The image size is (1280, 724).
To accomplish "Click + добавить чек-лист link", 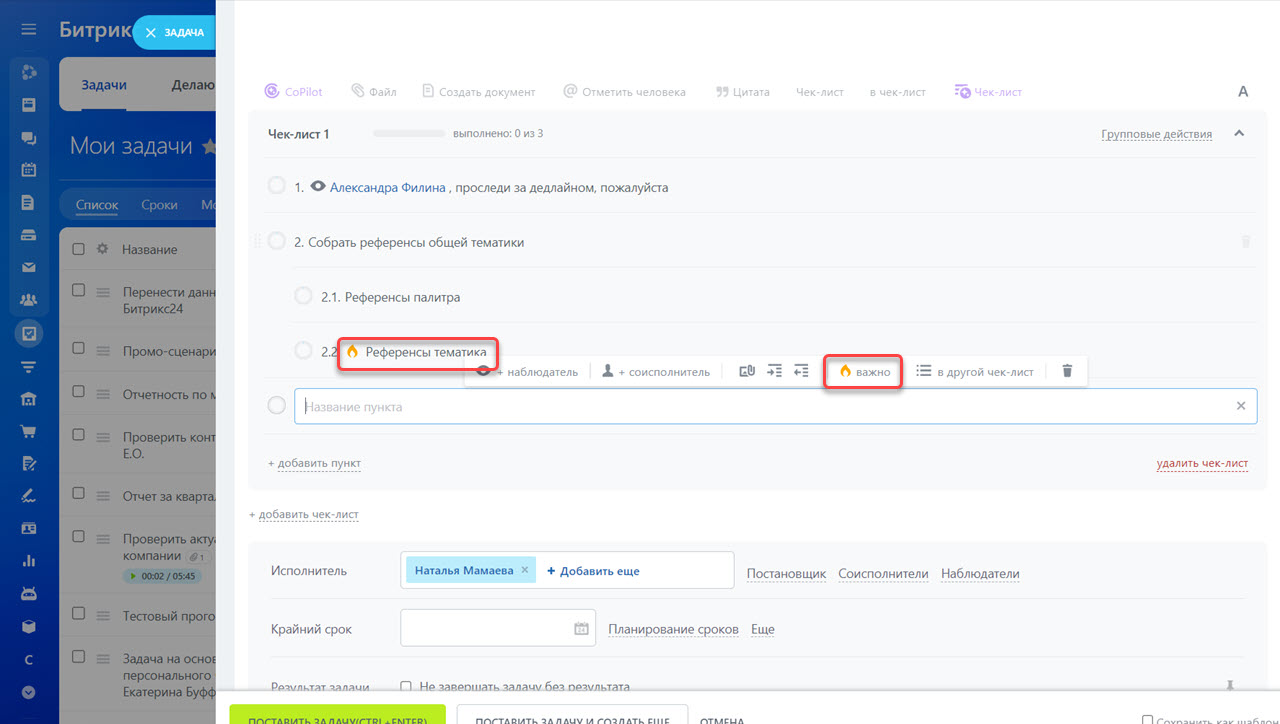I will 304,514.
